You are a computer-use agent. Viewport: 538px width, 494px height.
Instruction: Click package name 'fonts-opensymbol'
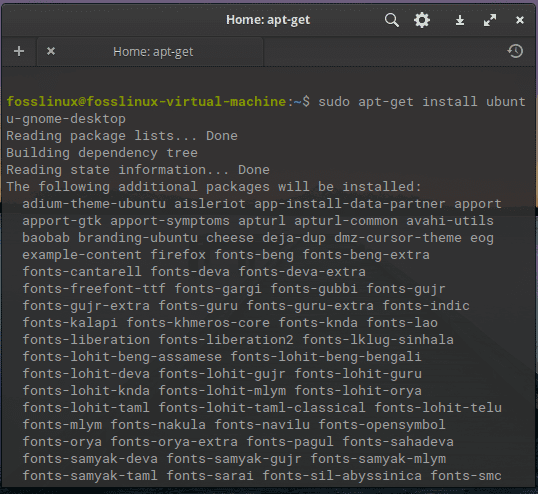[382, 425]
